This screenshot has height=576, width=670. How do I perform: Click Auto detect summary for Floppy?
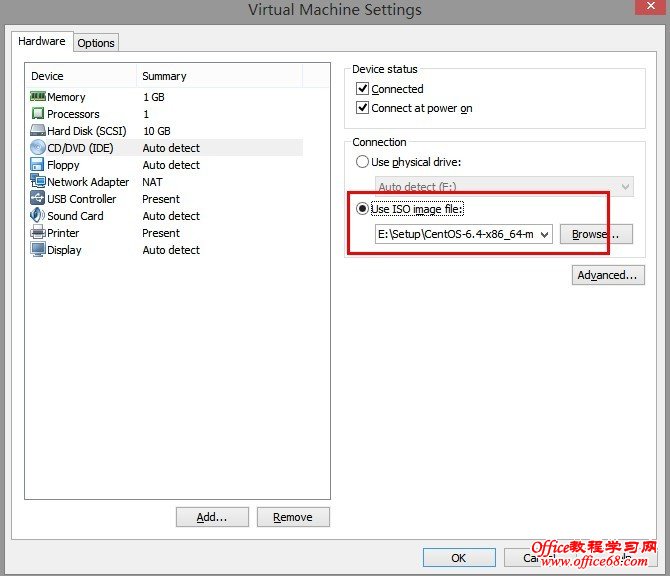tap(171, 165)
